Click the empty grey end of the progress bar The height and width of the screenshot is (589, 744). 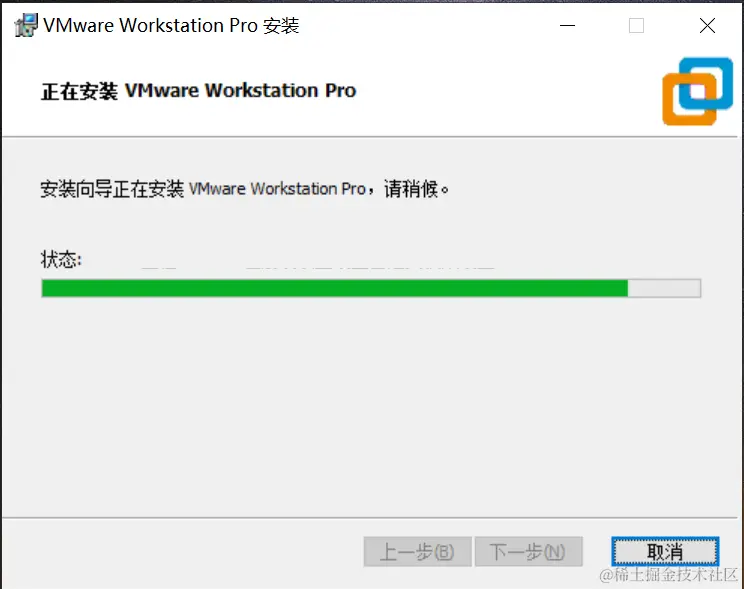(664, 288)
